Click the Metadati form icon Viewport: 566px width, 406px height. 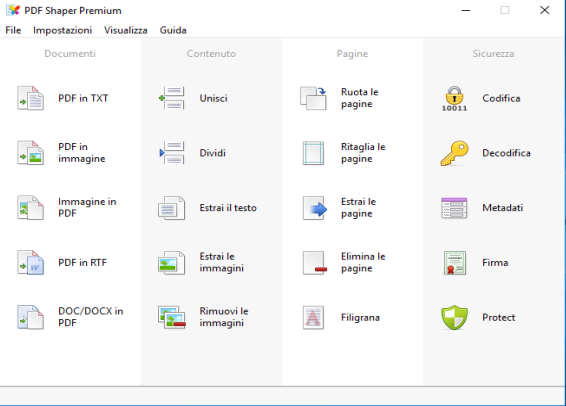pyautogui.click(x=454, y=208)
